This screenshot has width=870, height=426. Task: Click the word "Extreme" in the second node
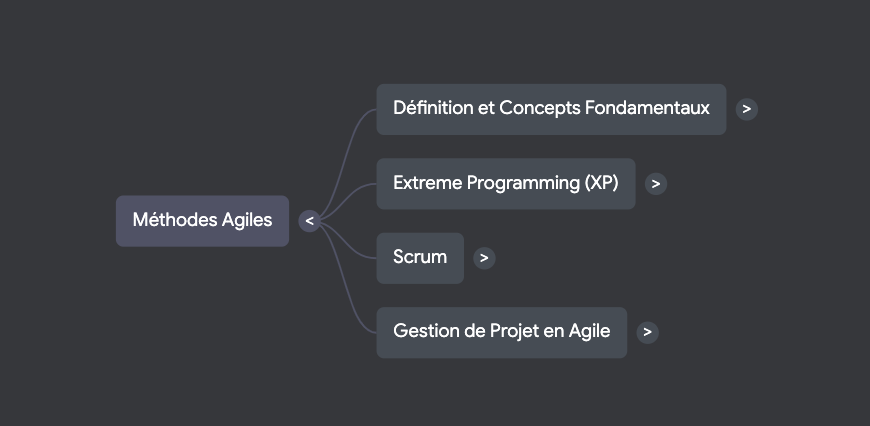[x=428, y=184]
